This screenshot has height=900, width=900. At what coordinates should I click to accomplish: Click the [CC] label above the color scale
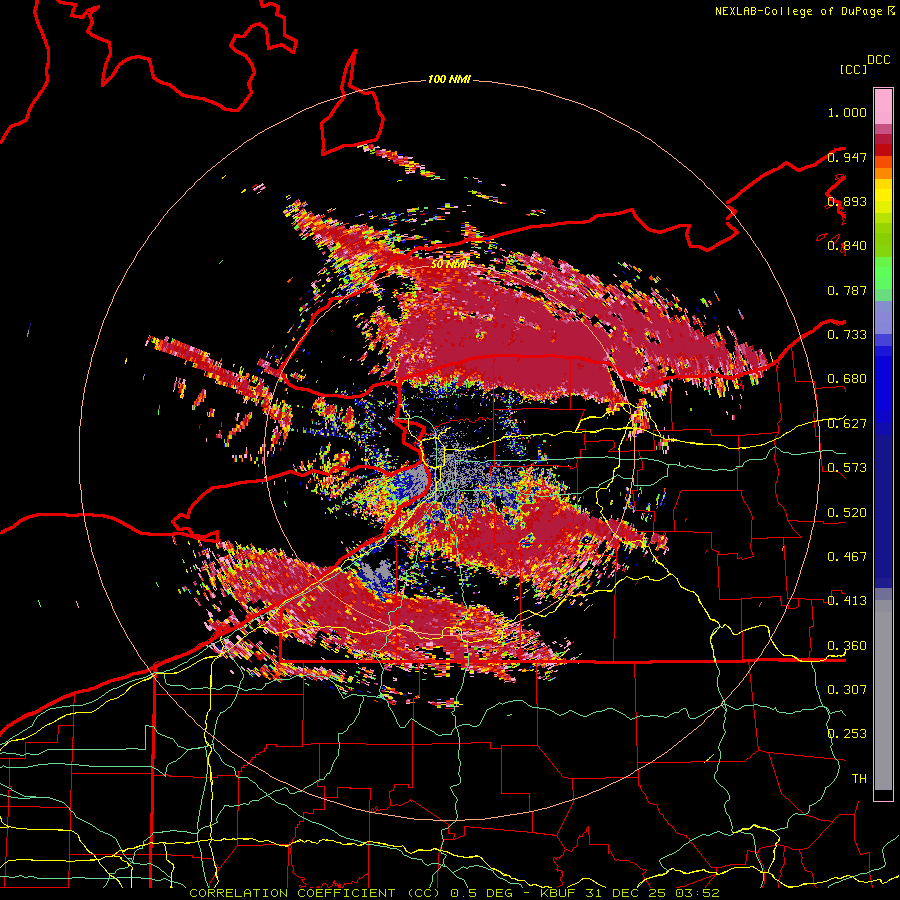(x=853, y=69)
